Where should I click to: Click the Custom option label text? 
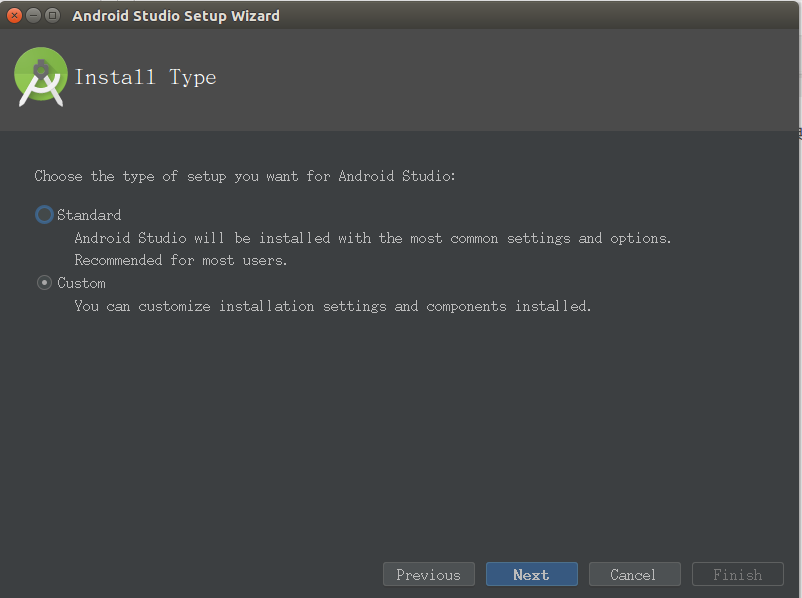pyautogui.click(x=81, y=283)
